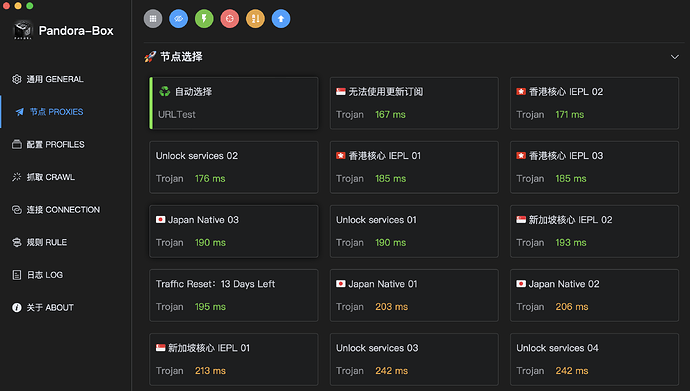Pick the Japan Native 02 node
Image resolution: width=690 pixels, height=391 pixels.
click(x=595, y=296)
